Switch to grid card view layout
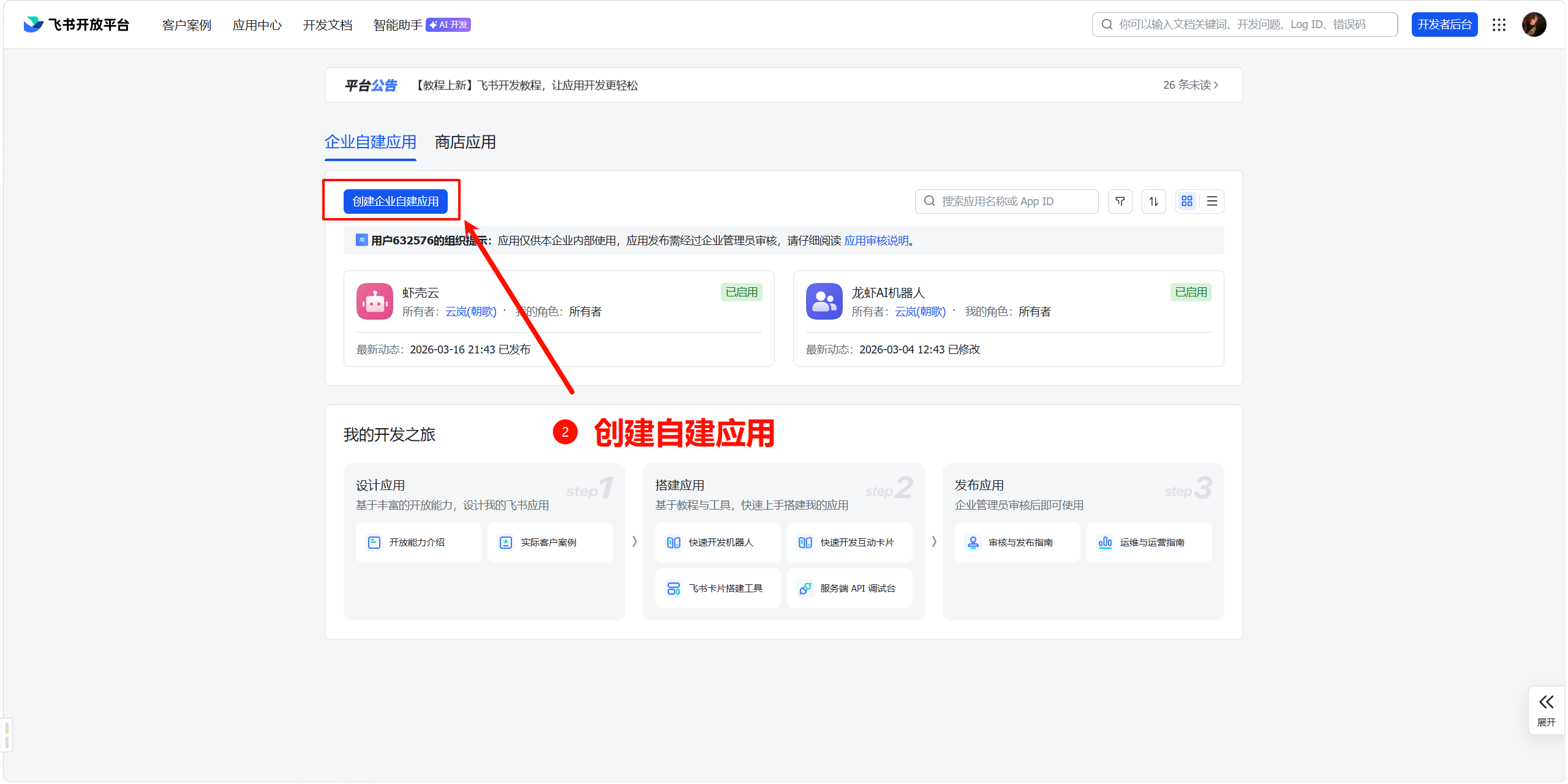 1187,201
